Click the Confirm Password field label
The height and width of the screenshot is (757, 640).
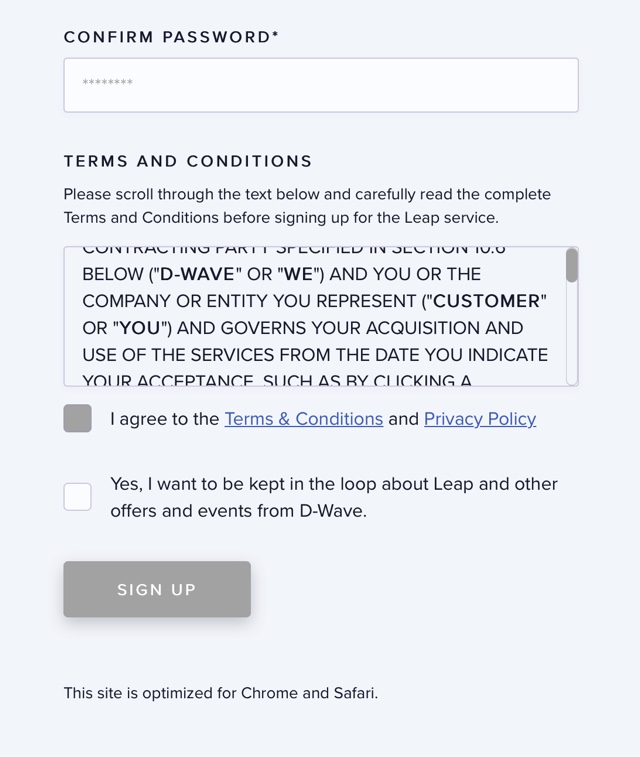point(171,37)
